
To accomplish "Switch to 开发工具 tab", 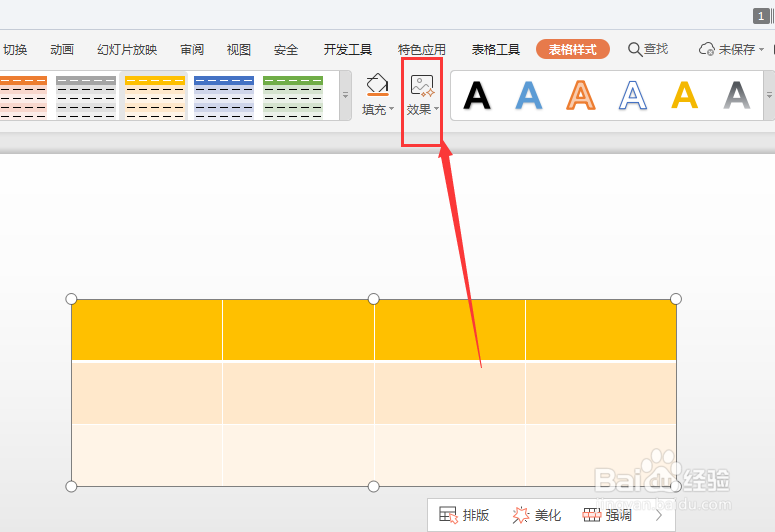I will pos(347,49).
